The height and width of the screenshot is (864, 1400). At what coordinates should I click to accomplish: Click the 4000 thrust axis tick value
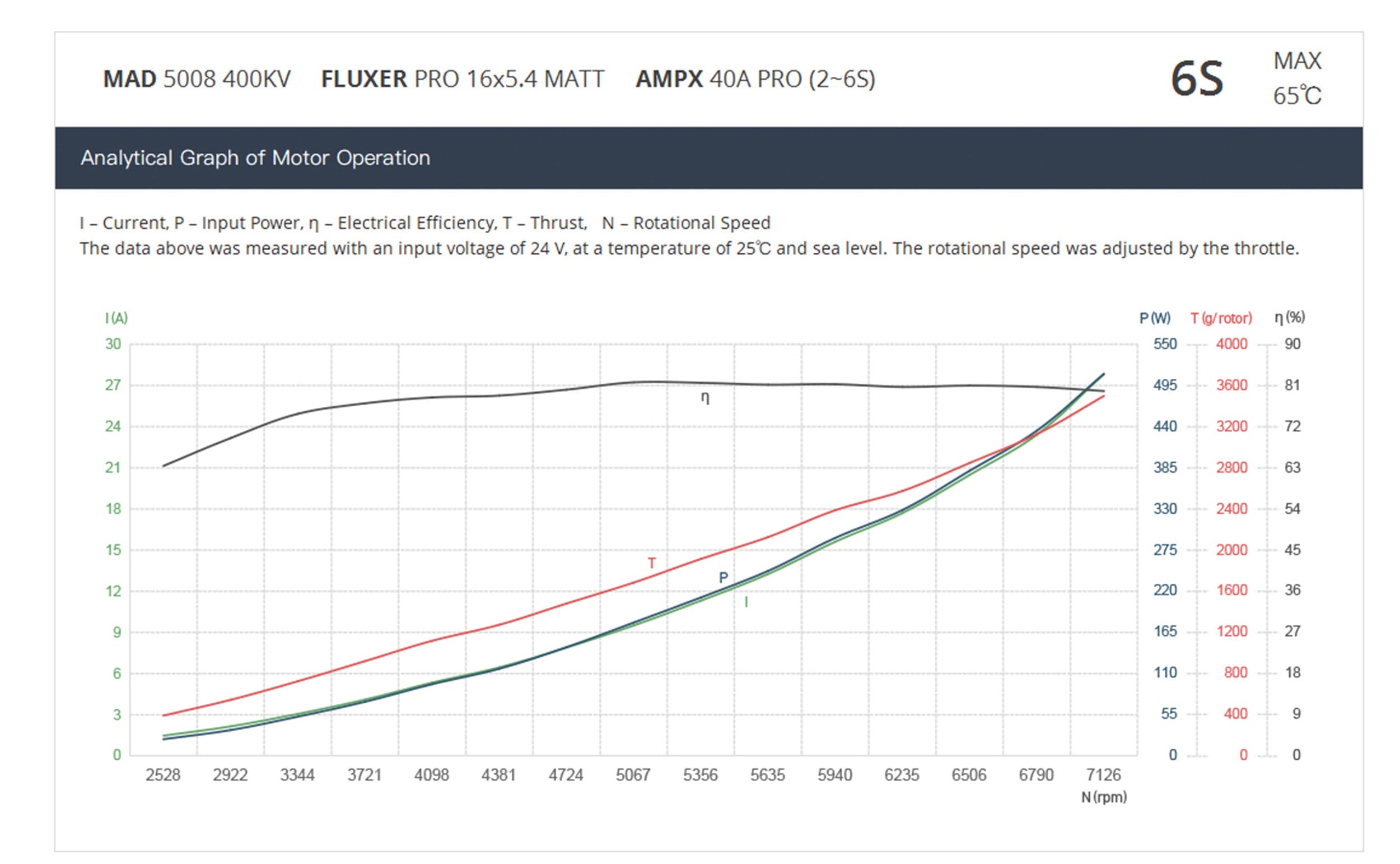click(x=1231, y=344)
